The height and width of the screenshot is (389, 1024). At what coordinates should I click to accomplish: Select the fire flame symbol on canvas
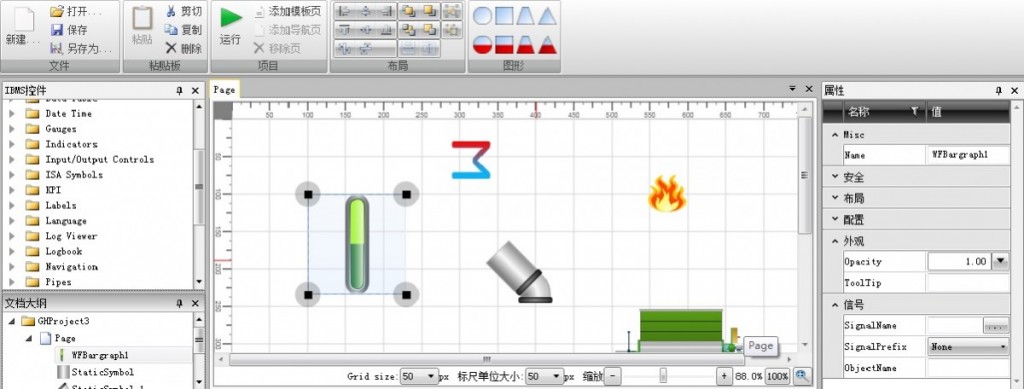pos(667,194)
